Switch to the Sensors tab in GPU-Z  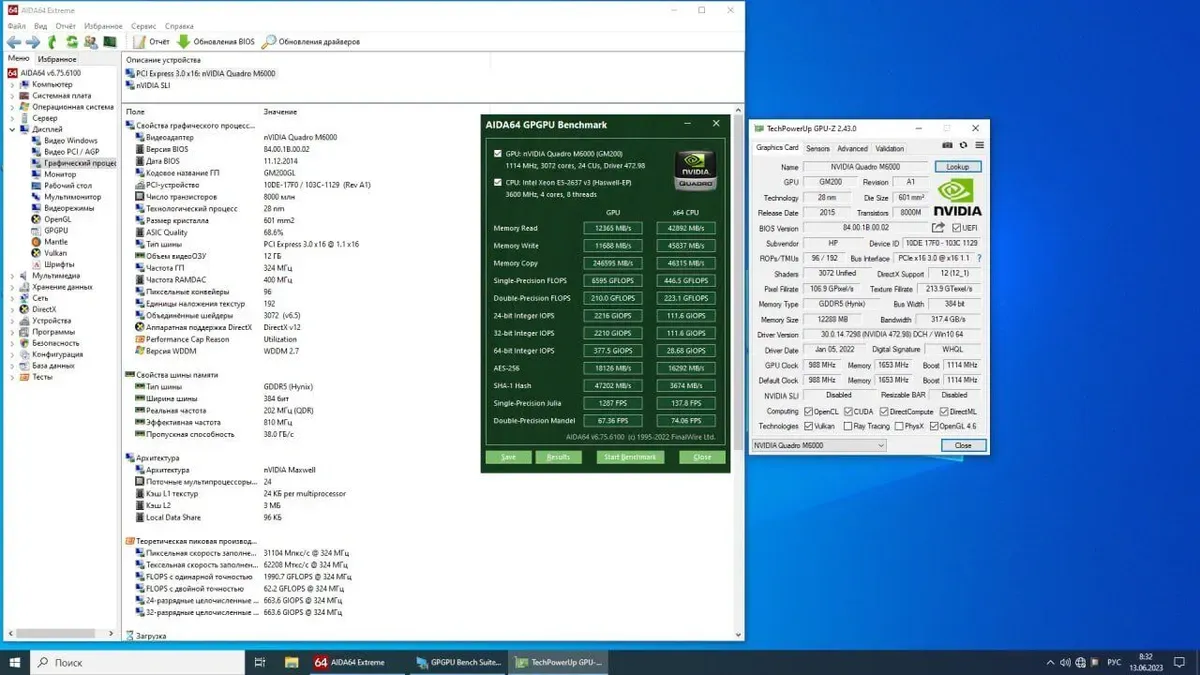coord(817,148)
